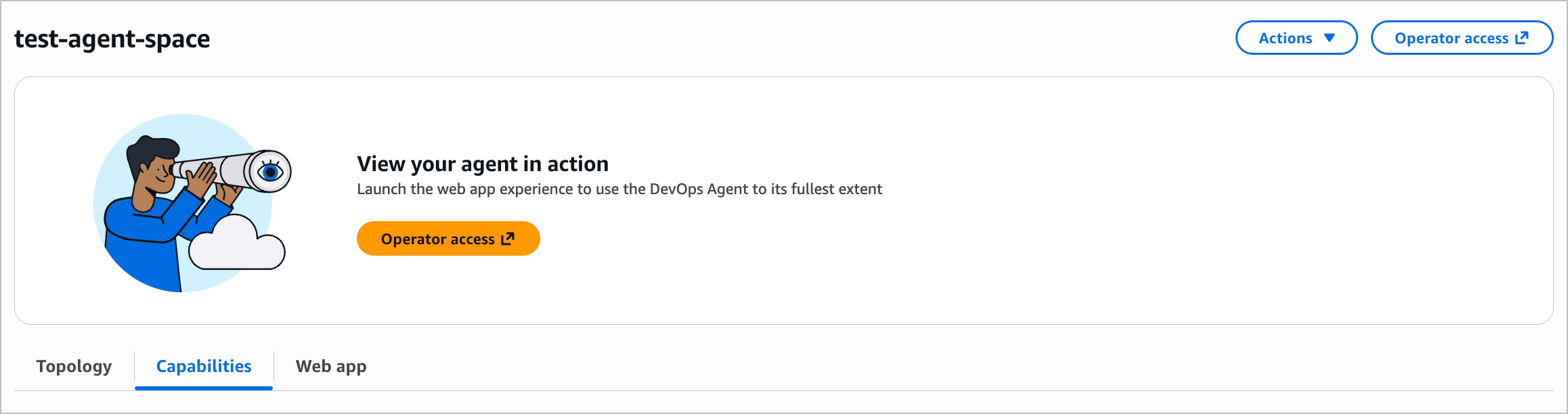The width and height of the screenshot is (1568, 414).
Task: Click the white cloud in the illustration
Action: [237, 247]
